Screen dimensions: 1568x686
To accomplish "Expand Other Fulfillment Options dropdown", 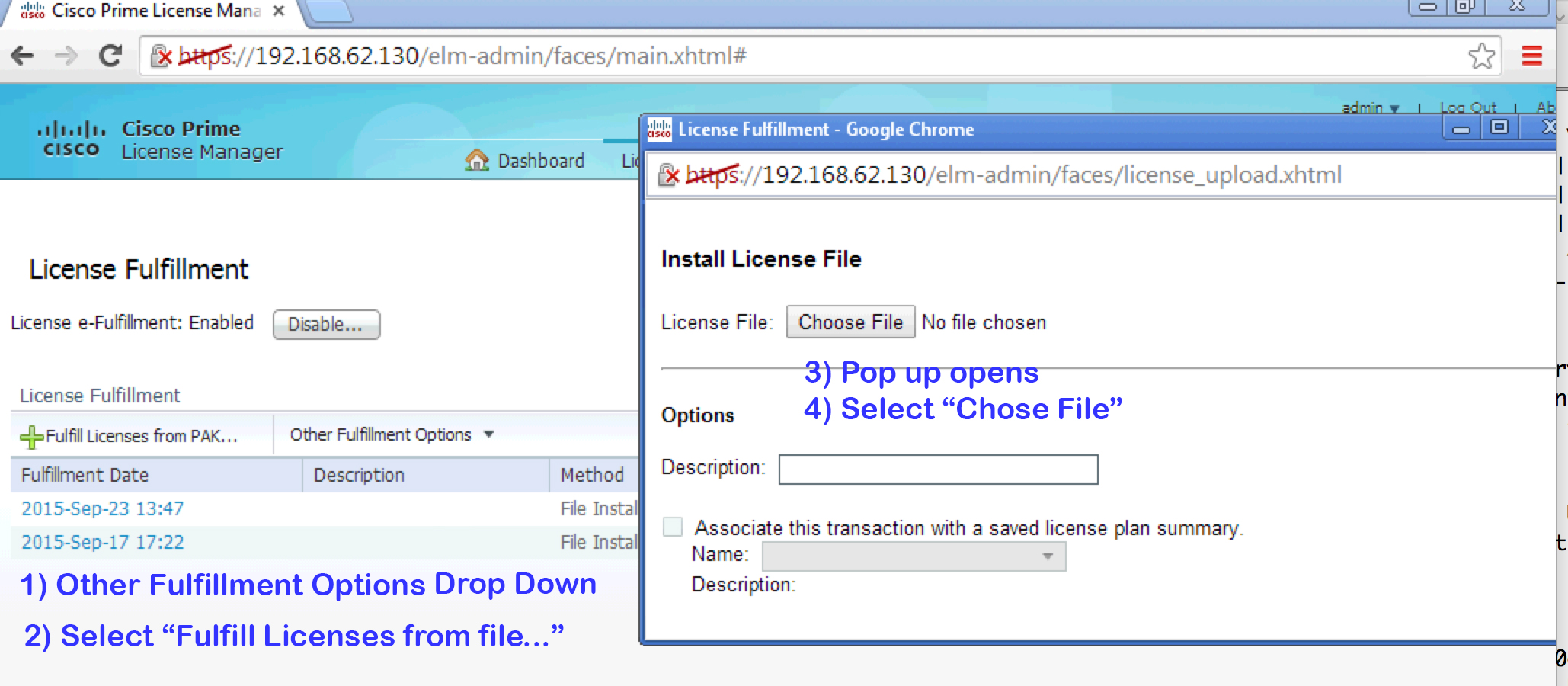I will 392,434.
